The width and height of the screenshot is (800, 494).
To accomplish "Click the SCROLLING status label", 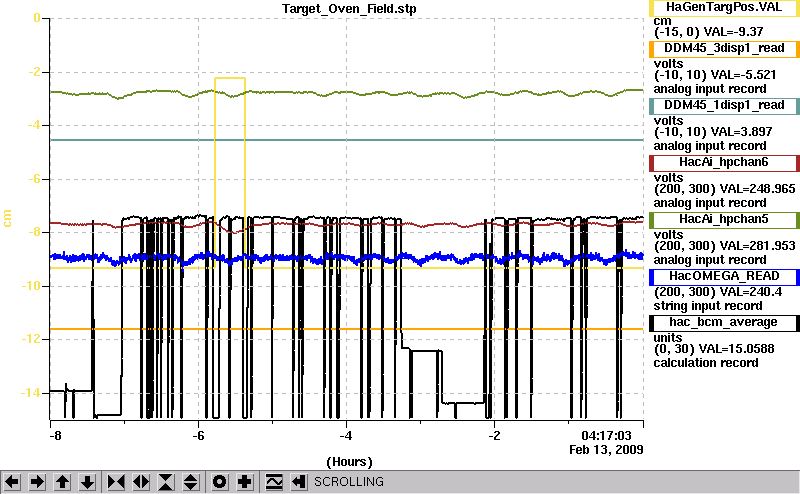I will coord(348,482).
